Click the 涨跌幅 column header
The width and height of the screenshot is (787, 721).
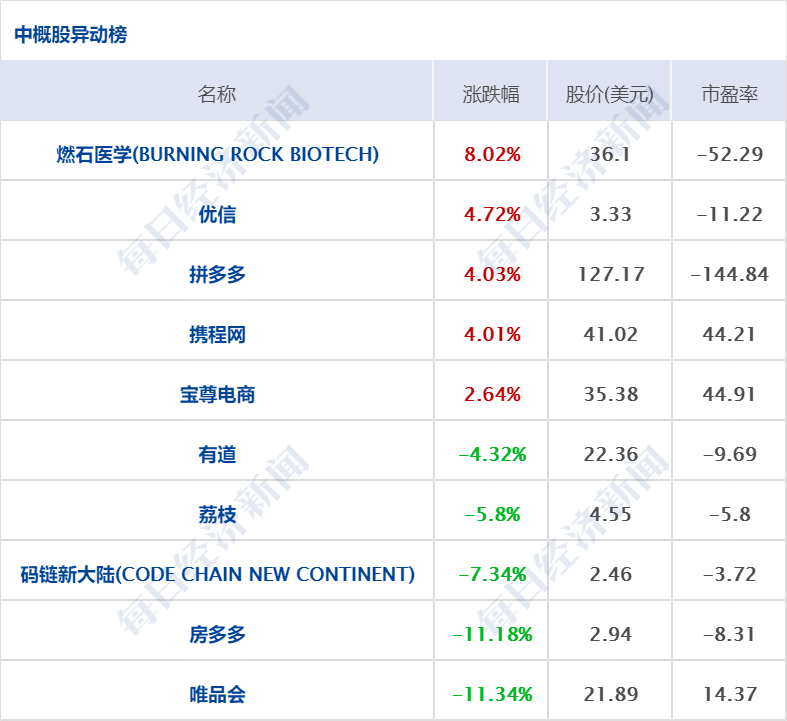click(491, 94)
